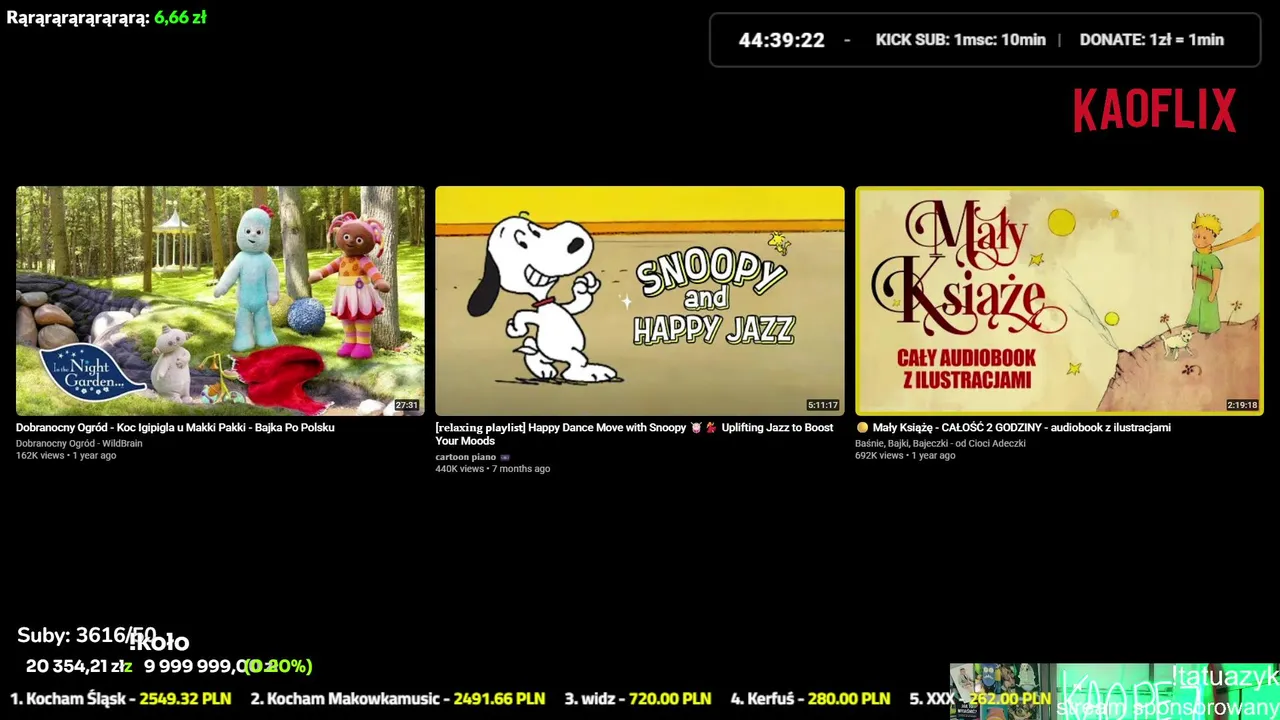Click the KAOFLIX logo
Screen dimensions: 1280x720
point(1155,110)
